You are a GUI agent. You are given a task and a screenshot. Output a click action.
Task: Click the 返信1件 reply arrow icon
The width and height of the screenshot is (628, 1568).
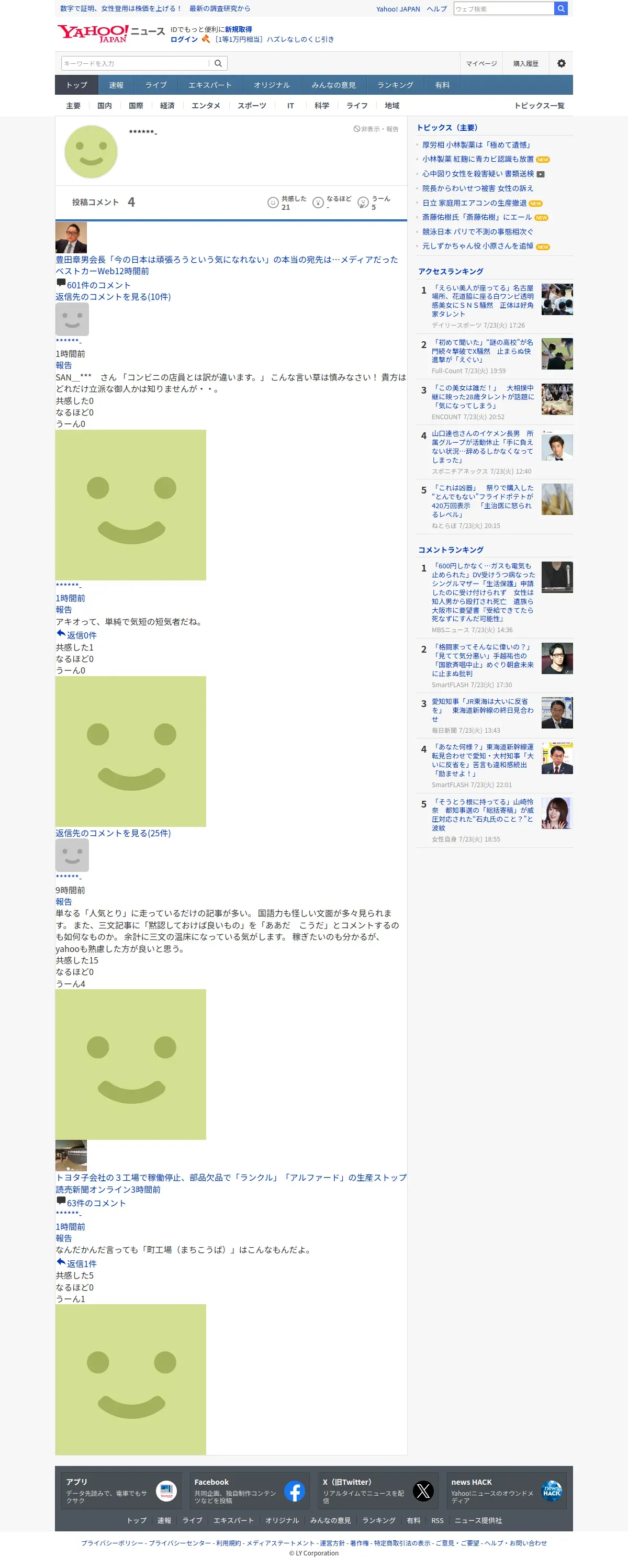[61, 1262]
